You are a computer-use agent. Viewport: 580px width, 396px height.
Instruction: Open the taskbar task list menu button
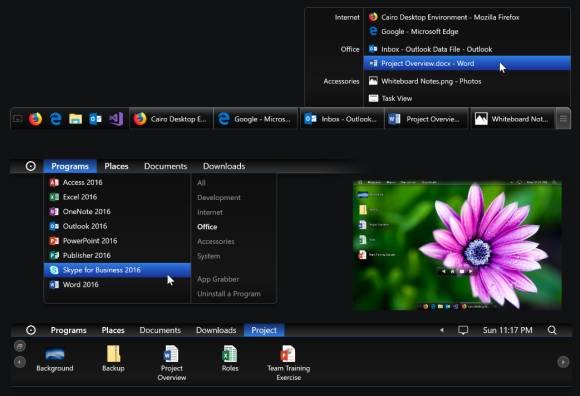563,119
